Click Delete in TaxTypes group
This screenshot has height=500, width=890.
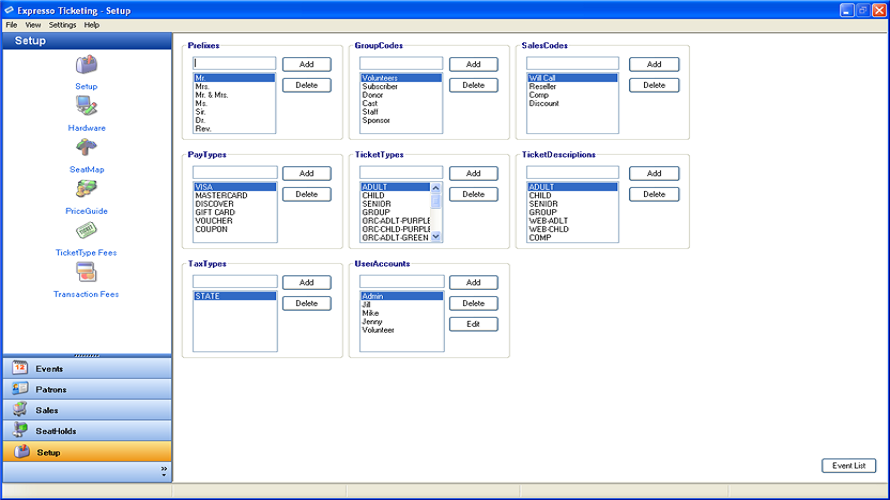point(307,303)
